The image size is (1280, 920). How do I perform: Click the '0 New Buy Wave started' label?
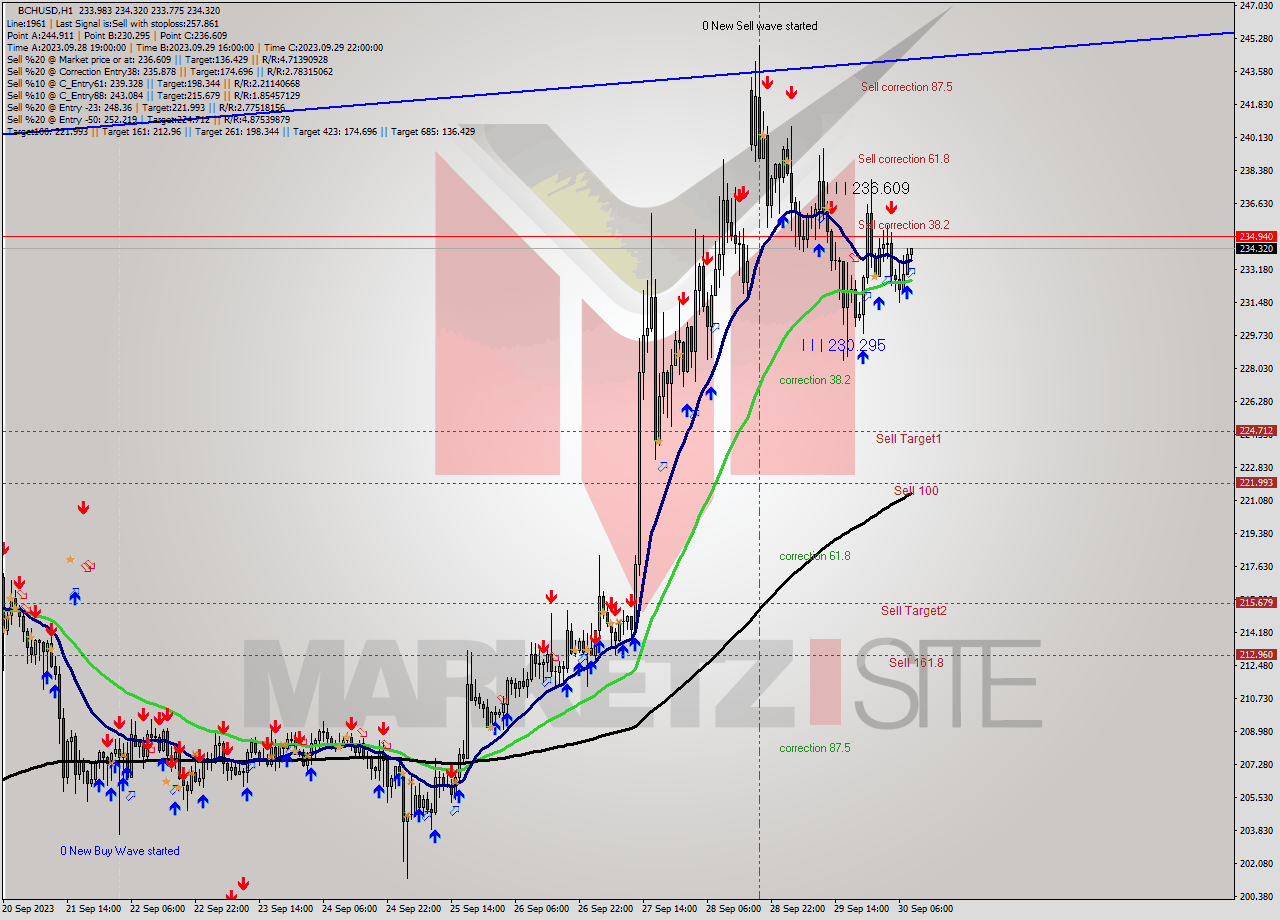[x=120, y=851]
